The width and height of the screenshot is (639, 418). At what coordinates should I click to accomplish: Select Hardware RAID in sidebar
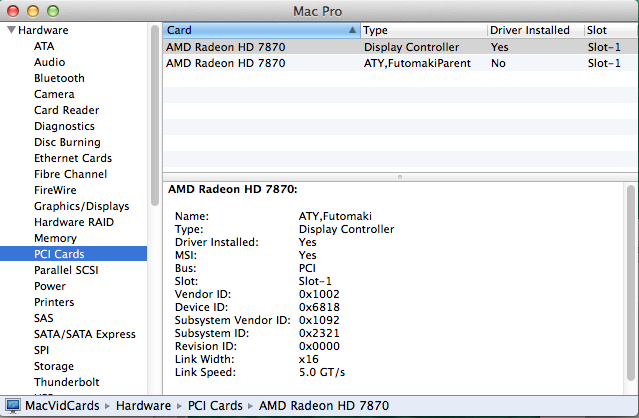74,222
